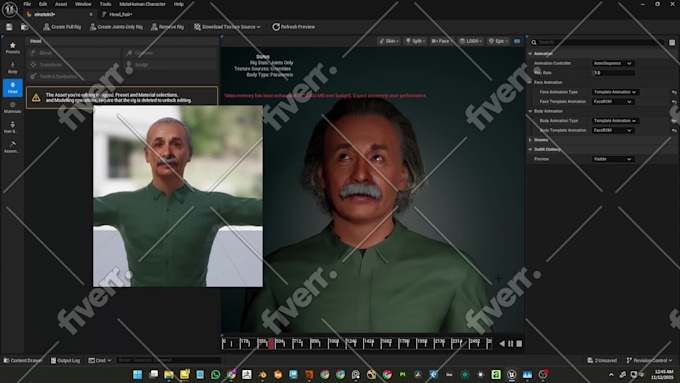The width and height of the screenshot is (680, 383).
Task: Select the Teeth & Eyelashes tool
Action: pyautogui.click(x=74, y=76)
